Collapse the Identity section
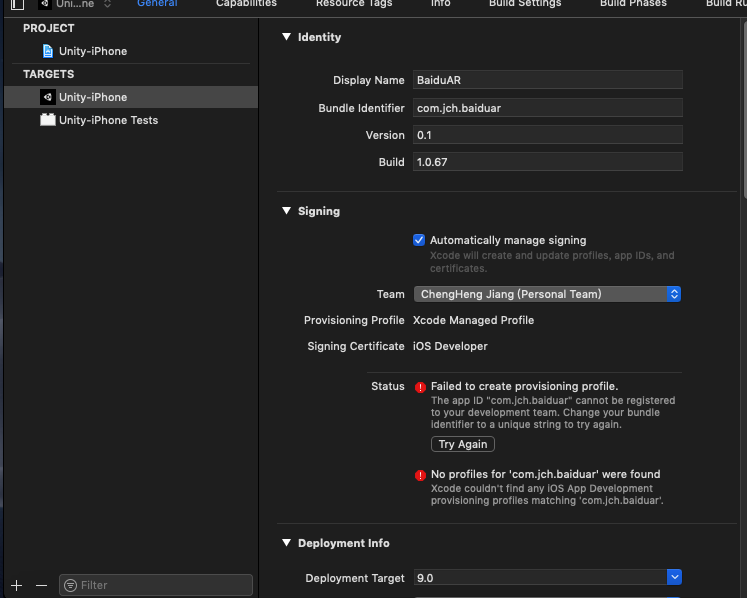The image size is (747, 598). tap(286, 37)
